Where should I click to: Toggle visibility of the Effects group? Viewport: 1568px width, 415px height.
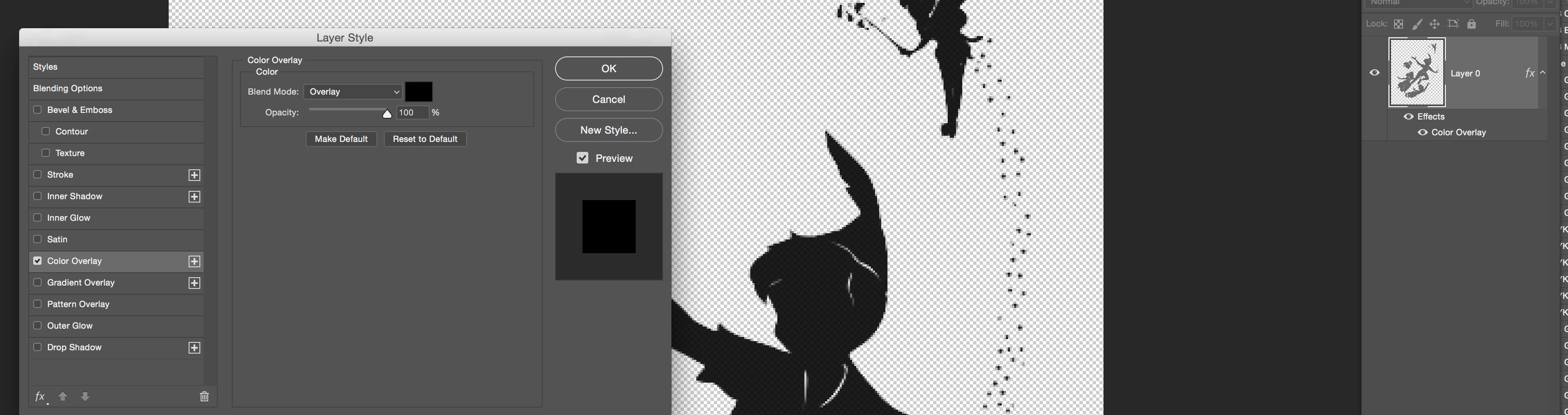(x=1408, y=117)
